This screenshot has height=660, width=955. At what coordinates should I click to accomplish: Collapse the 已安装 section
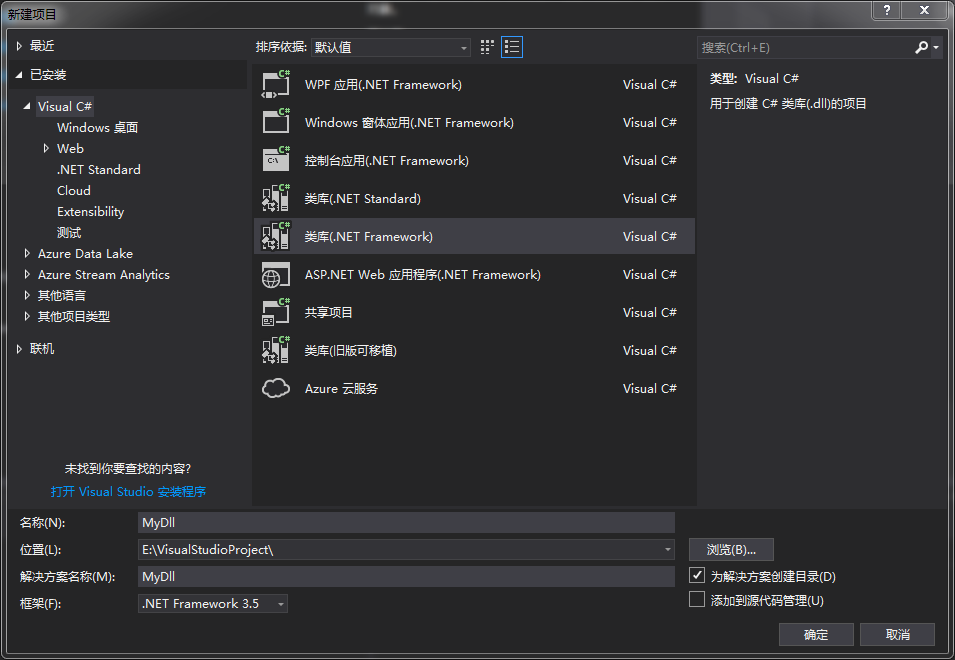[x=19, y=75]
